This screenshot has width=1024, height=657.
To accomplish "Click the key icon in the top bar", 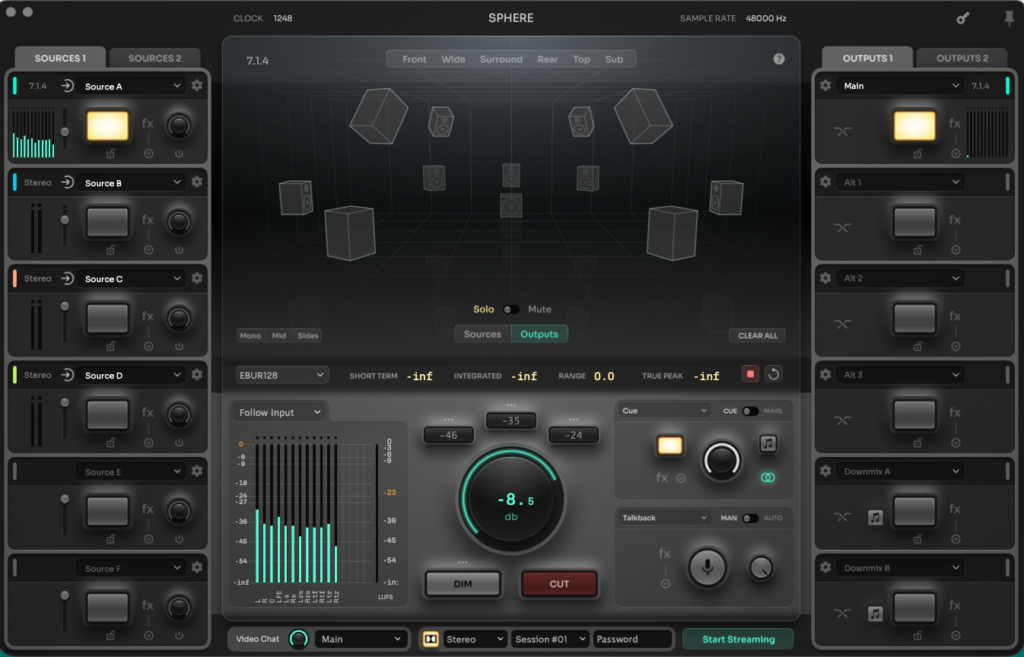I will point(963,17).
